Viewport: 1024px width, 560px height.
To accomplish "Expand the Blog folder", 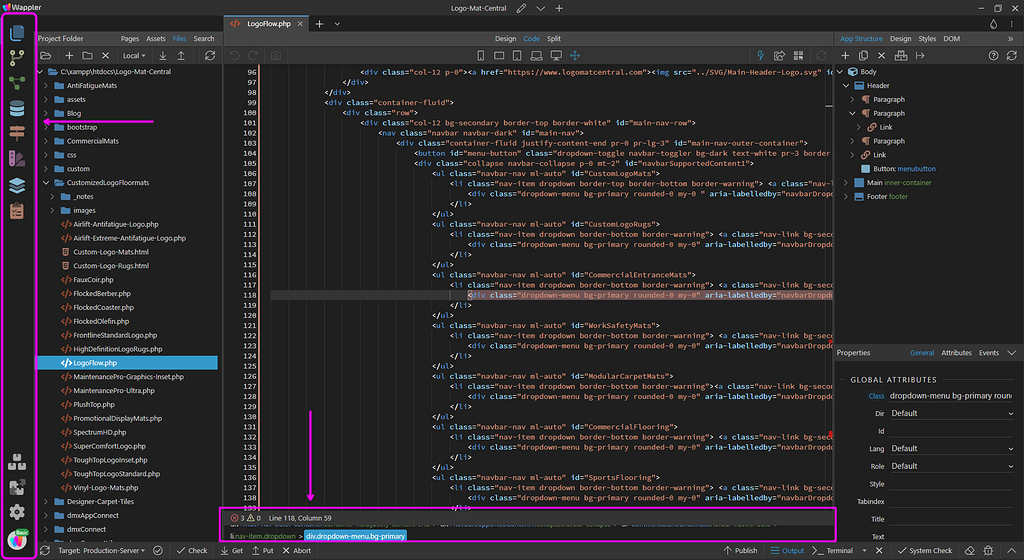I will pyautogui.click(x=46, y=114).
